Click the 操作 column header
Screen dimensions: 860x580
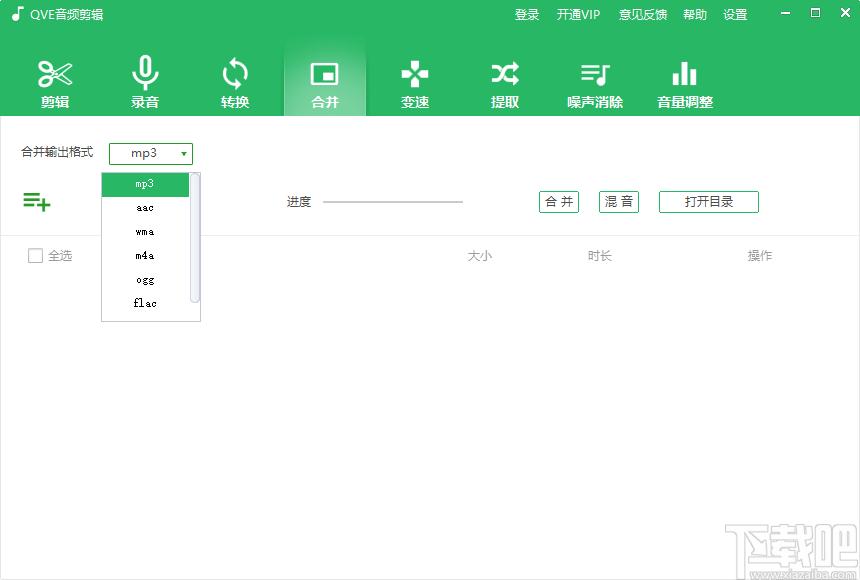pyautogui.click(x=760, y=256)
